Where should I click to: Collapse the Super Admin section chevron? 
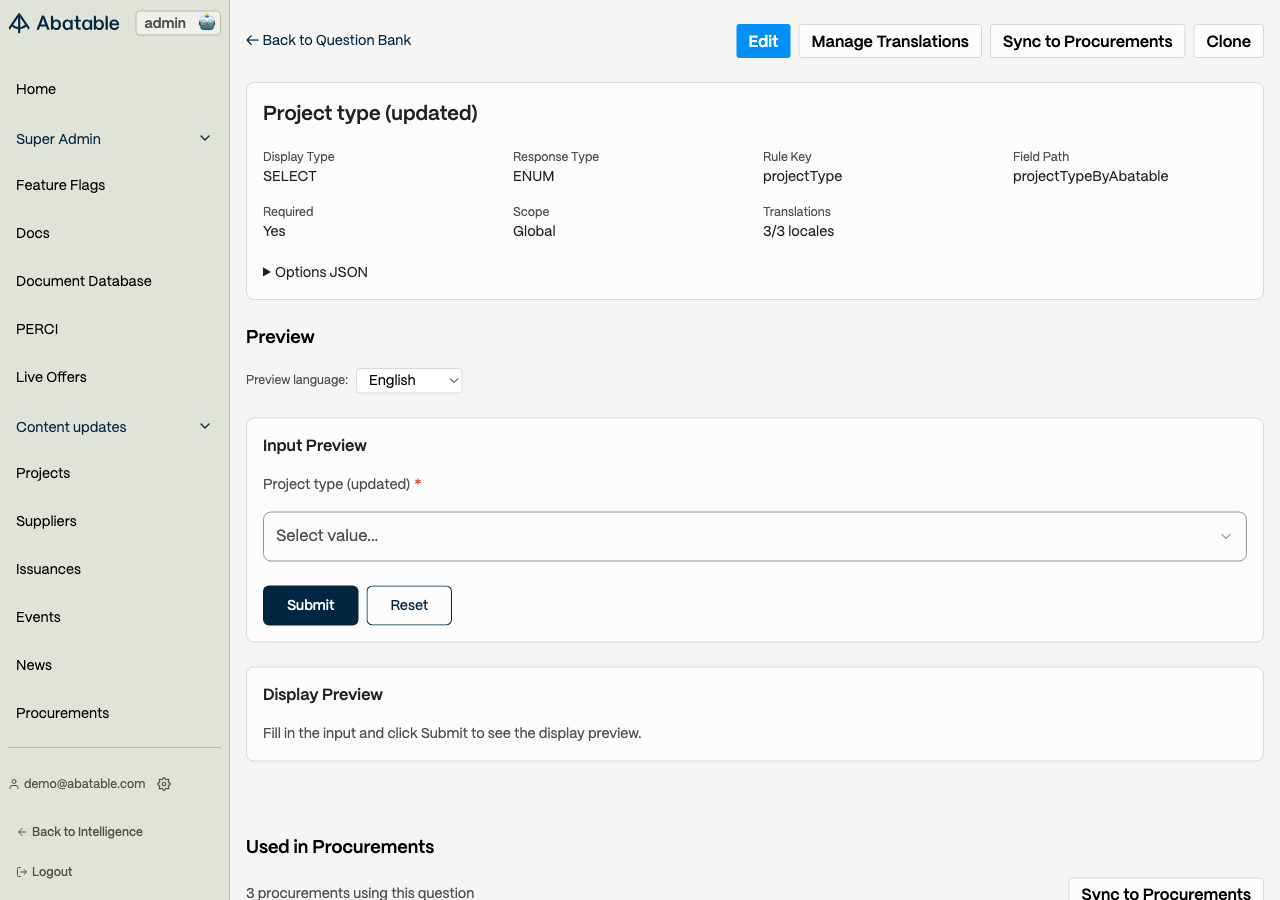205,138
